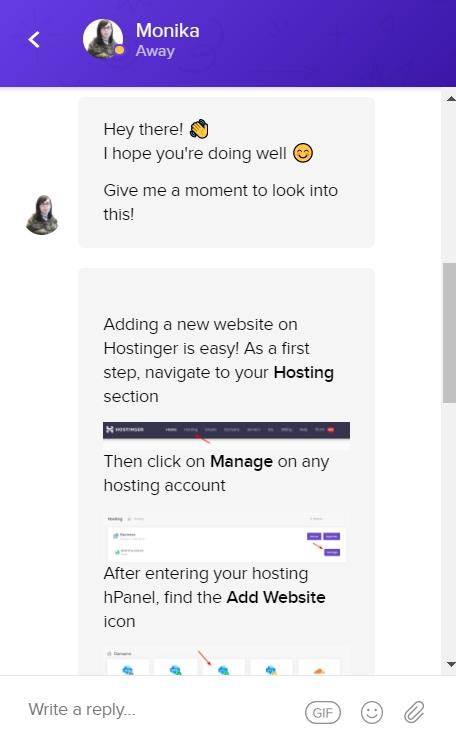Click Monika's avatar beside first message

[42, 215]
